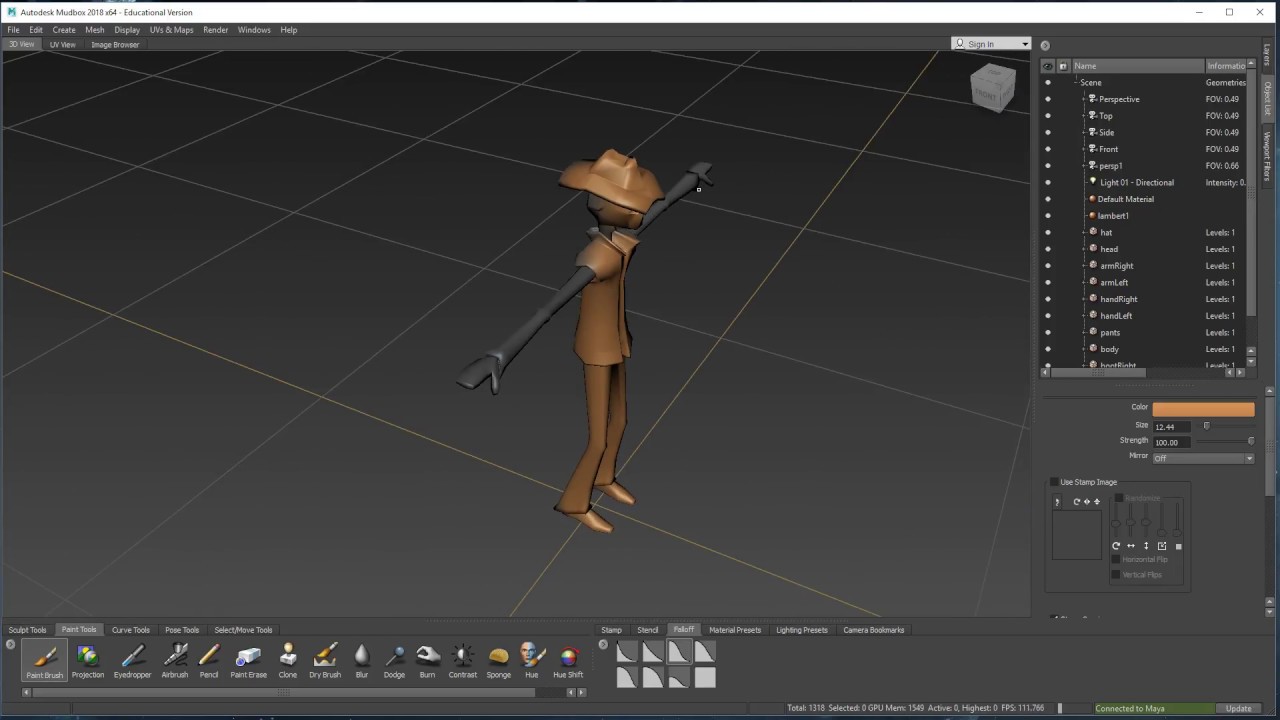Click the collapse arrow beside the Sign In box
This screenshot has height=720, width=1280.
[1045, 45]
